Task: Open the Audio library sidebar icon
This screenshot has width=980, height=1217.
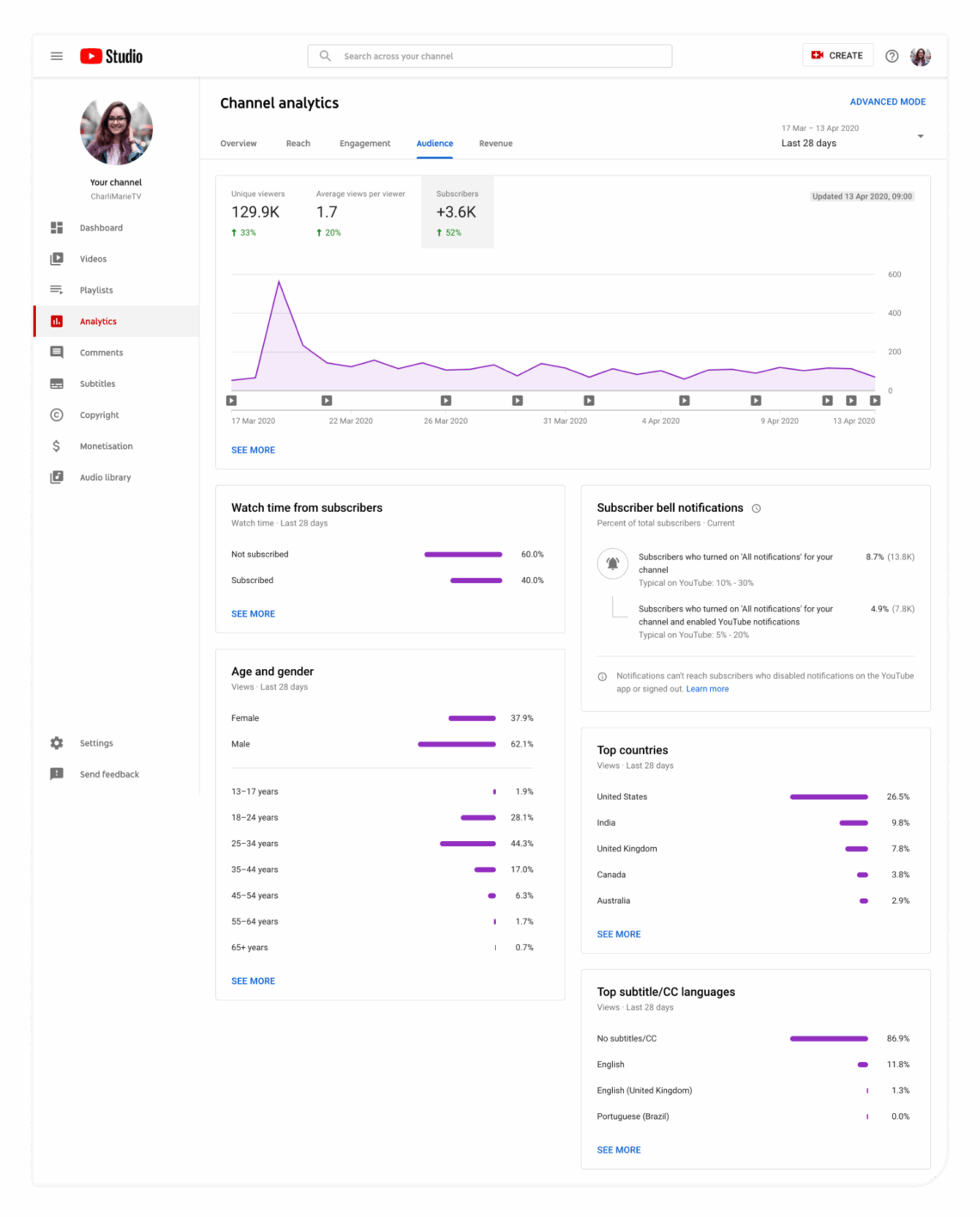Action: [x=56, y=476]
